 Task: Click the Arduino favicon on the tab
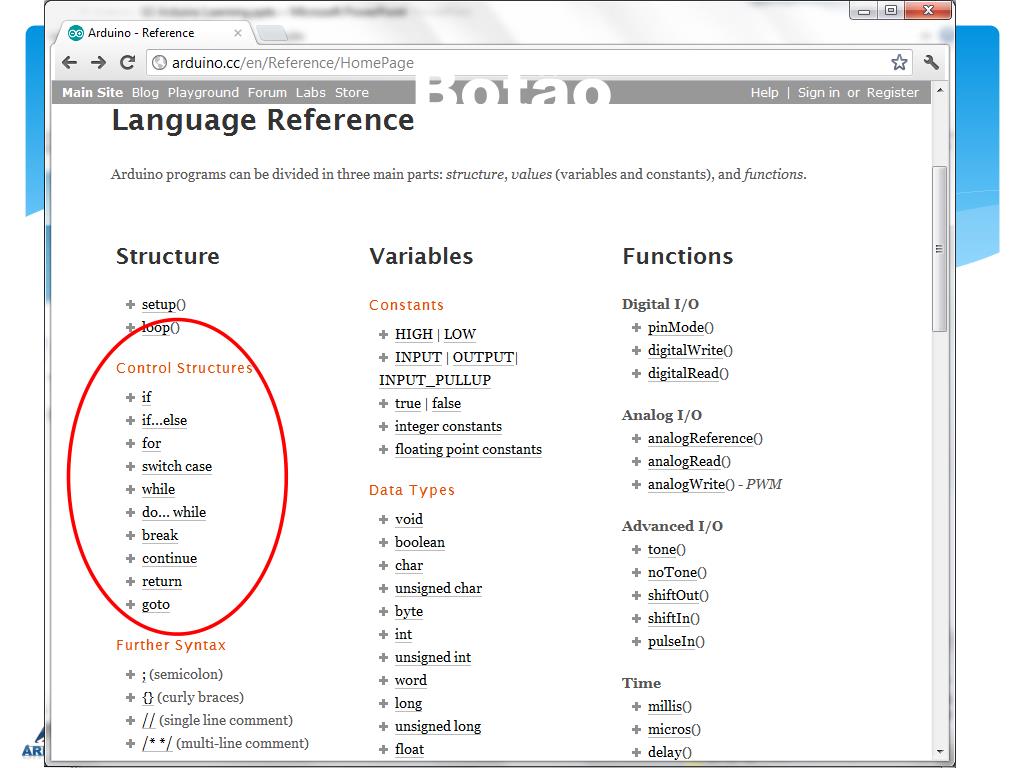pos(76,33)
